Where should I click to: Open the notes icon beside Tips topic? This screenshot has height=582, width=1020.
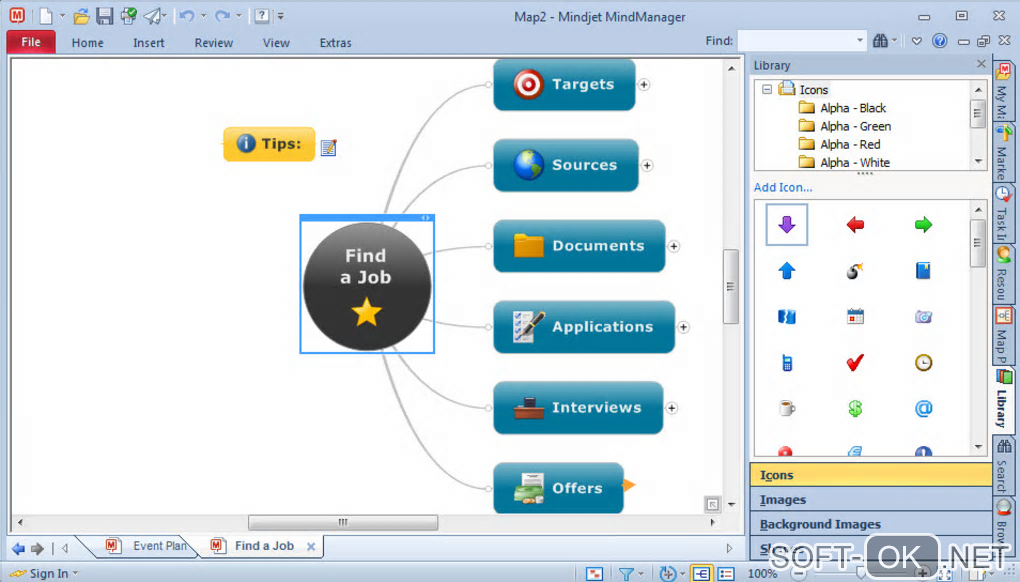click(x=329, y=148)
